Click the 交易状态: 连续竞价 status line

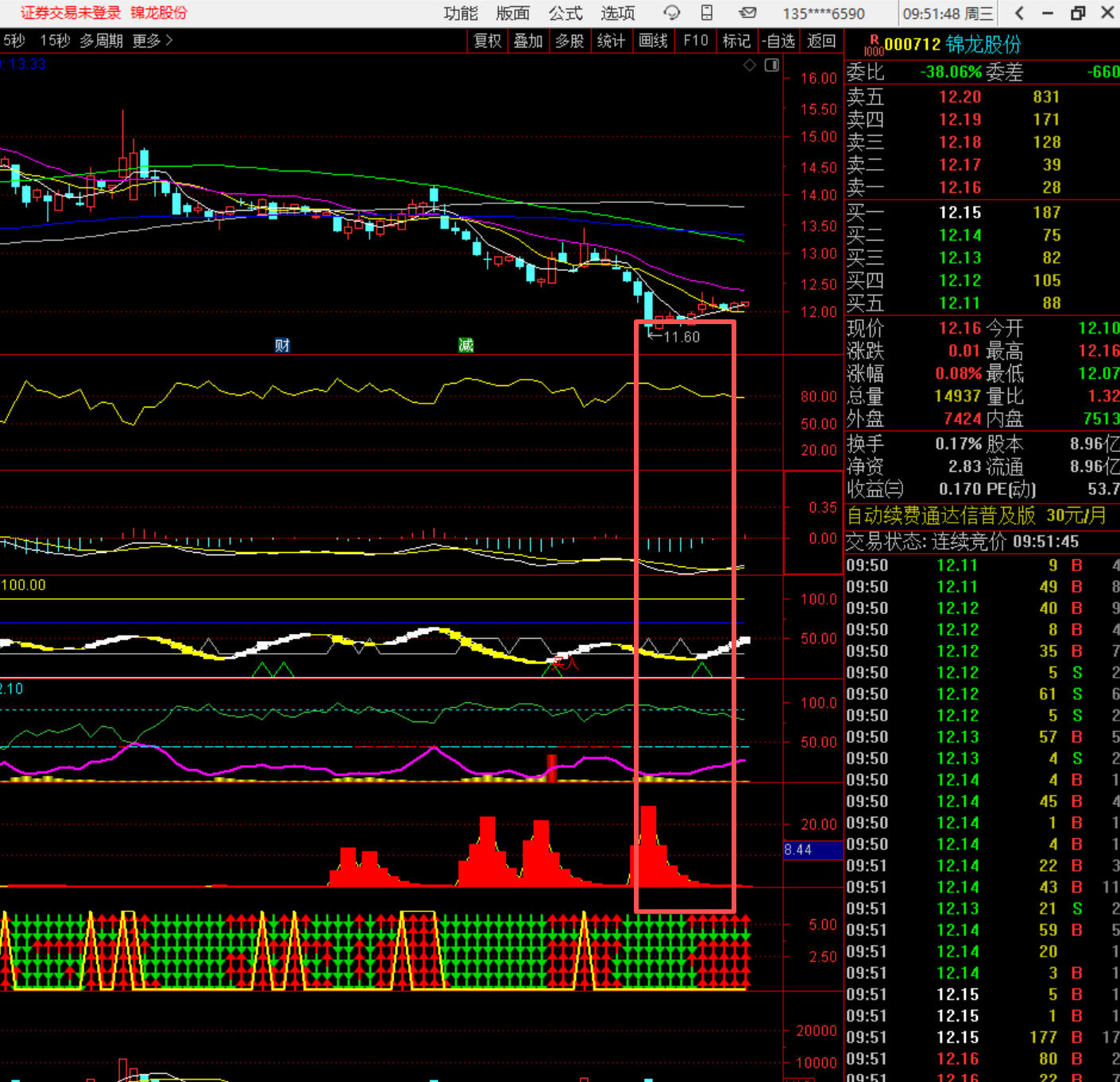(963, 542)
